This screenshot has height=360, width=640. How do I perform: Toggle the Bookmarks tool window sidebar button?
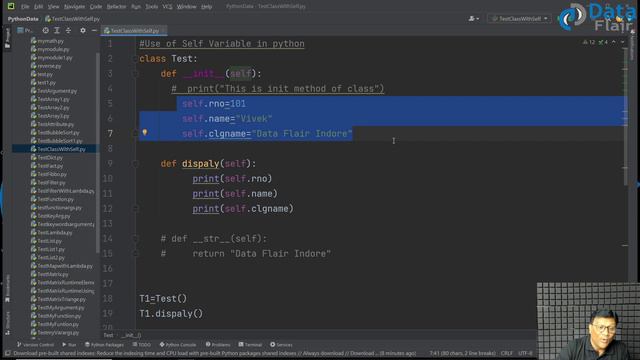pos(7,288)
